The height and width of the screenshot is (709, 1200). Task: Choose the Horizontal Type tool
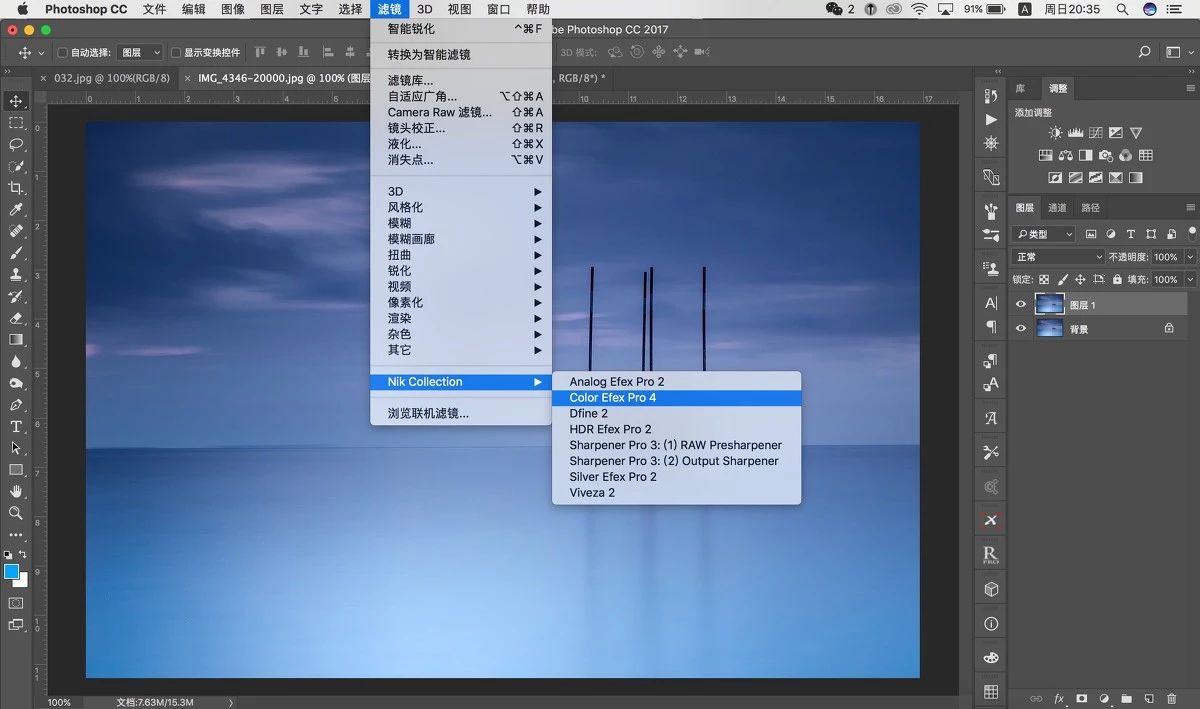16,426
